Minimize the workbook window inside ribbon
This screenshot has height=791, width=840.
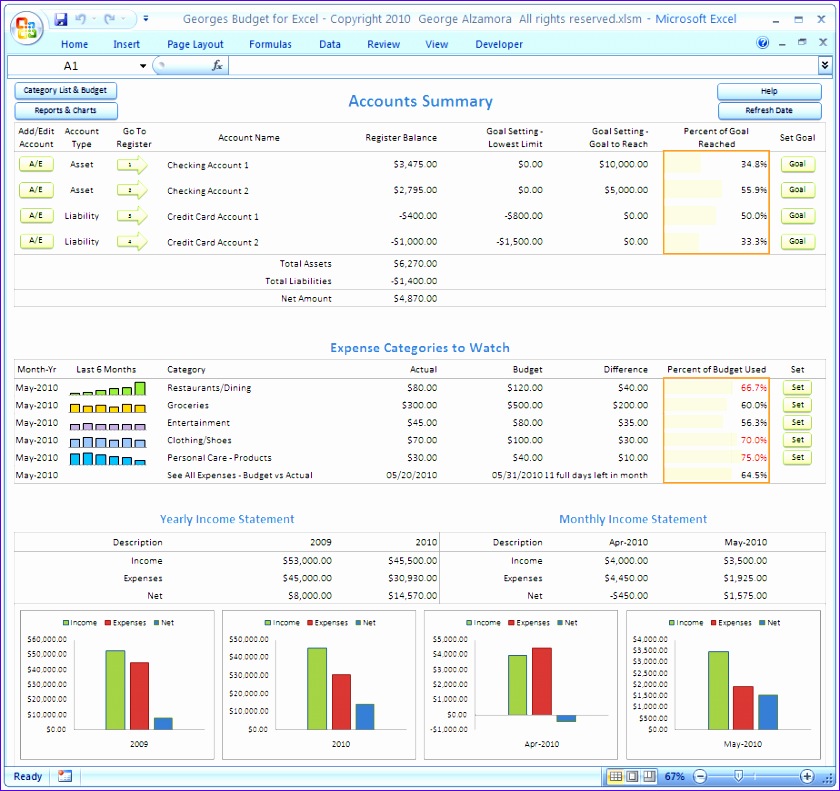pos(782,43)
